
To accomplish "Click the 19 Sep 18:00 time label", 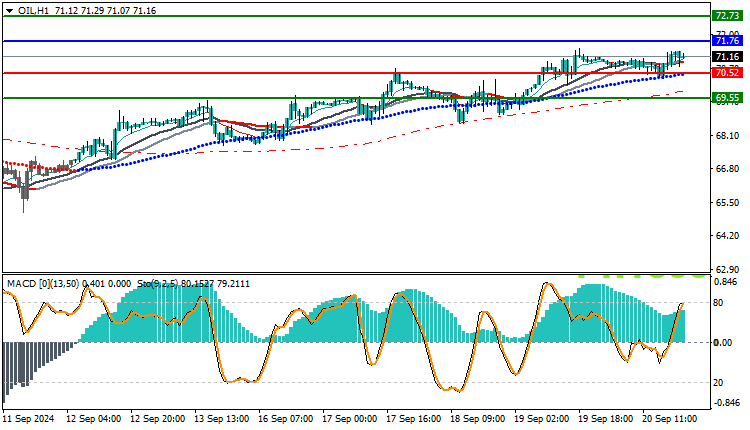I will tap(606, 419).
